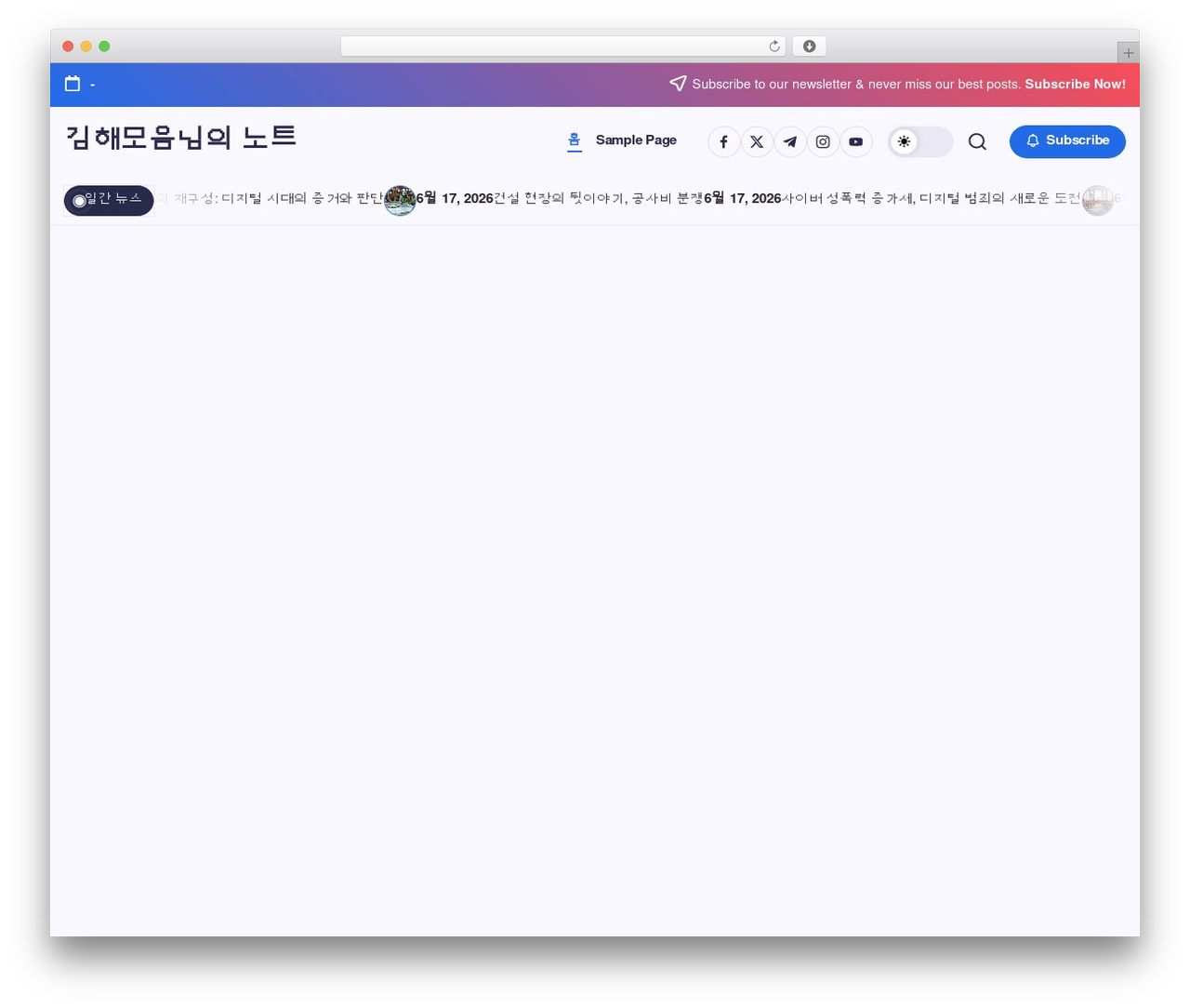
Task: Open Sample Page menu item
Action: (x=636, y=140)
